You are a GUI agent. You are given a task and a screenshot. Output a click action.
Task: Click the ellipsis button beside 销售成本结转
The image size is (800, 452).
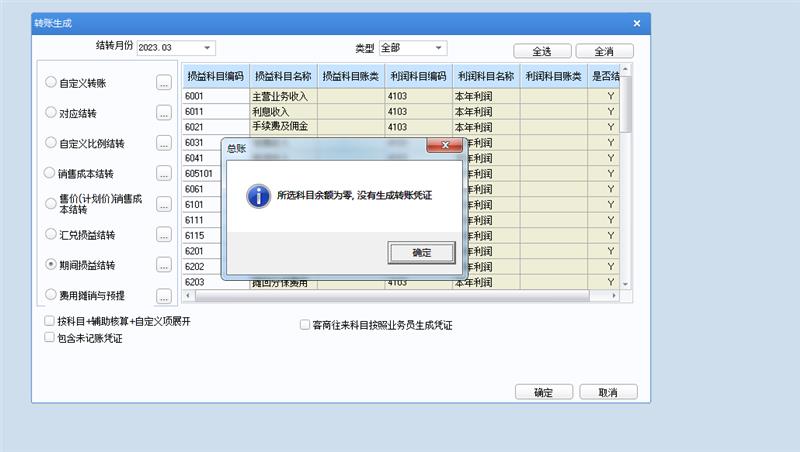tap(164, 173)
